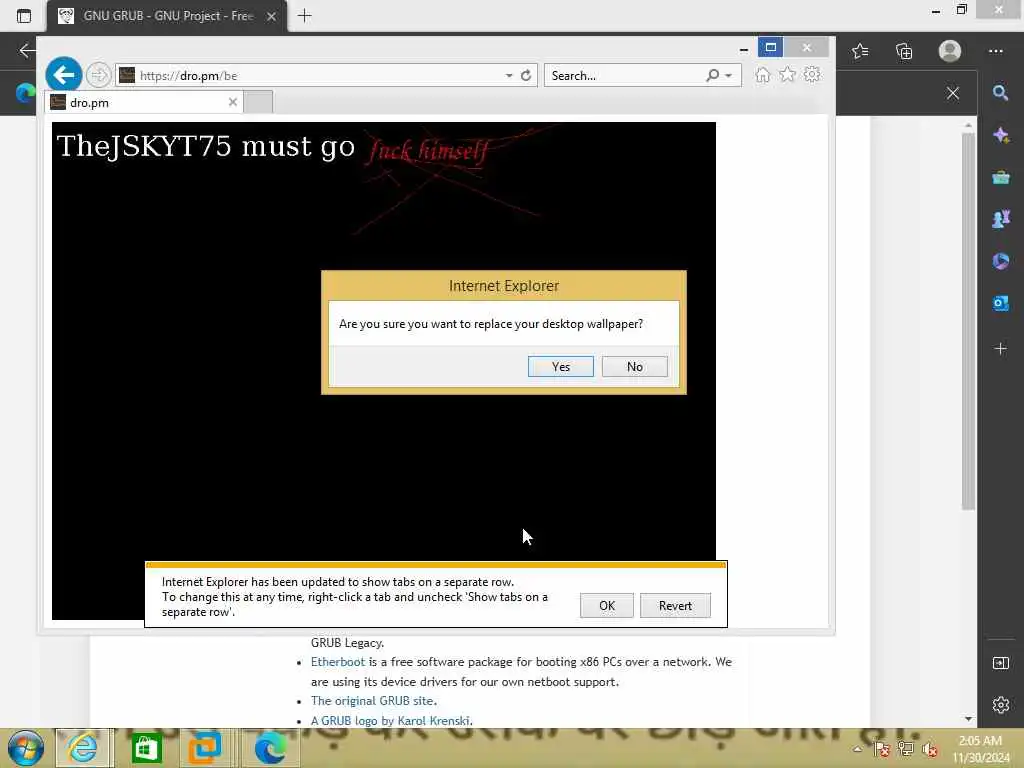Click the magnifier search icon in IE
The height and width of the screenshot is (768, 1024).
[x=712, y=75]
